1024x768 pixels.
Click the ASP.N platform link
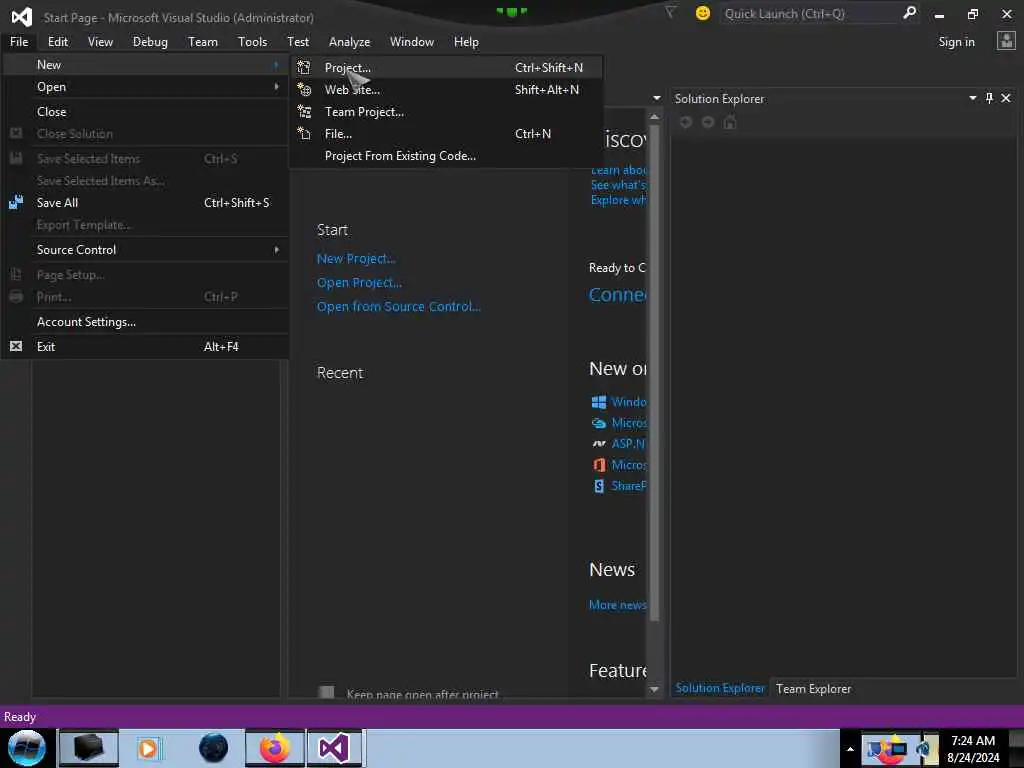point(628,443)
